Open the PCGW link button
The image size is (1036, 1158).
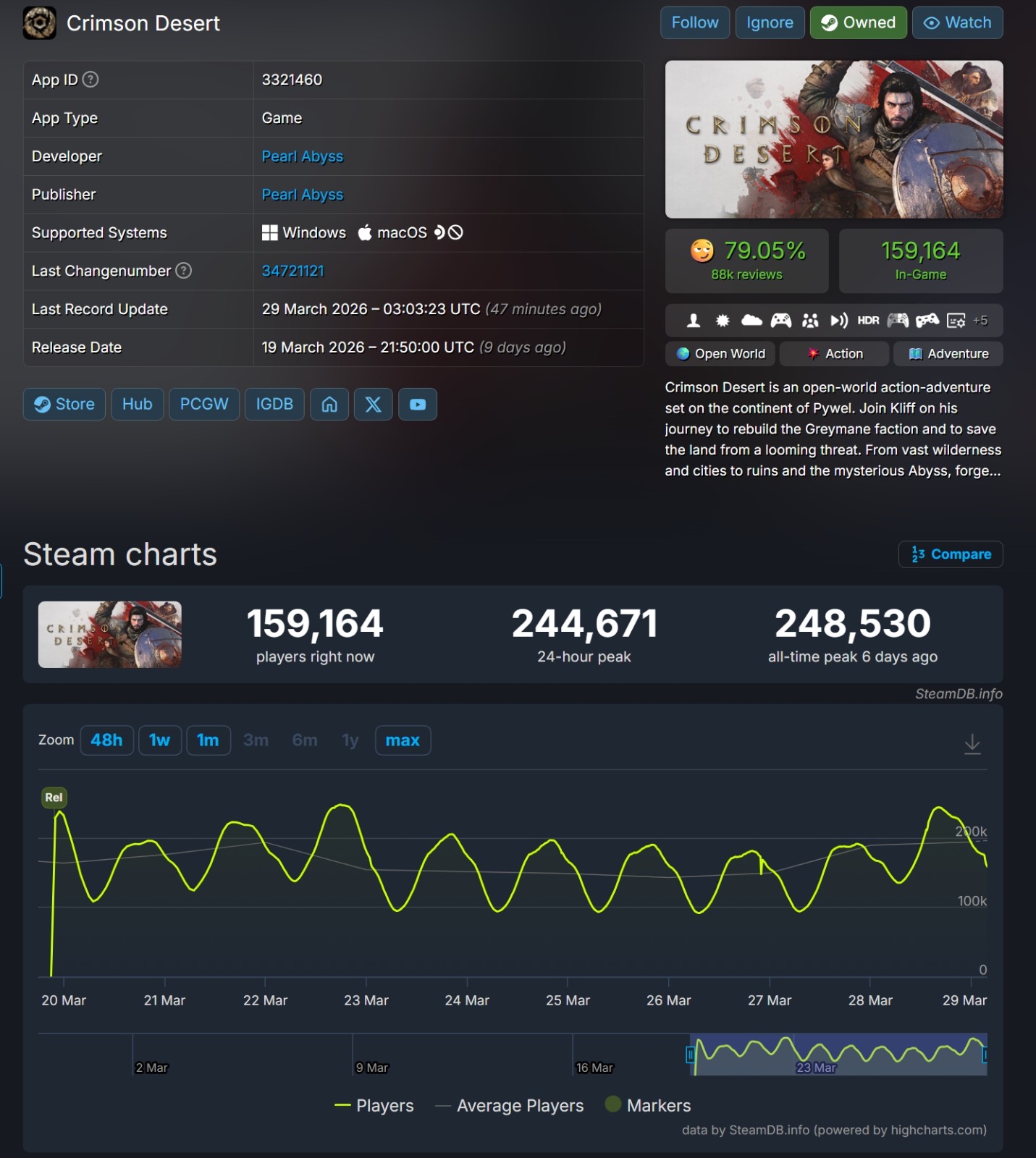(x=204, y=404)
